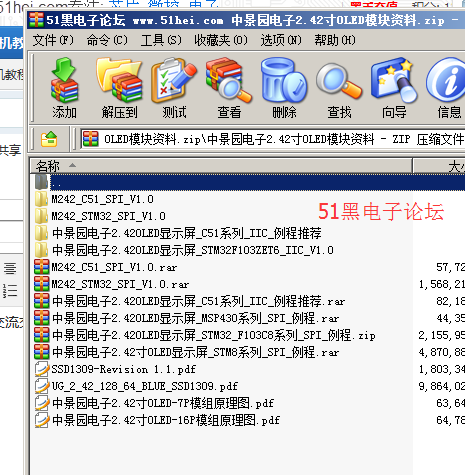Run the 测试 (Test) archive tool
465x475 pixels.
click(174, 88)
